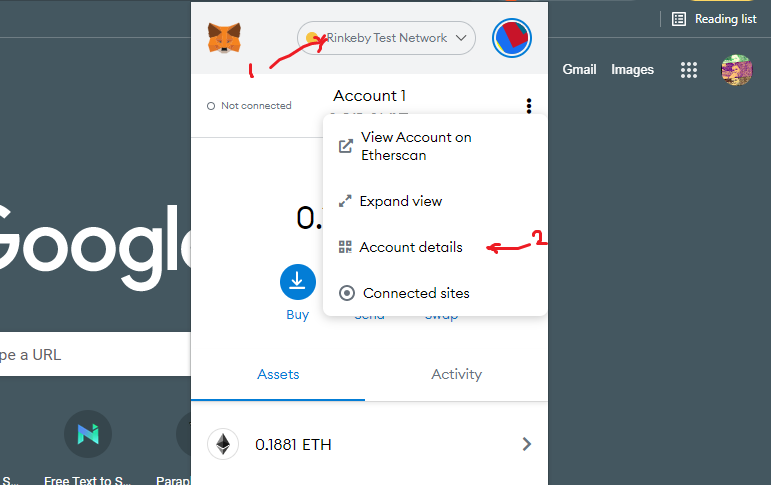Open the Gmail link

point(579,70)
